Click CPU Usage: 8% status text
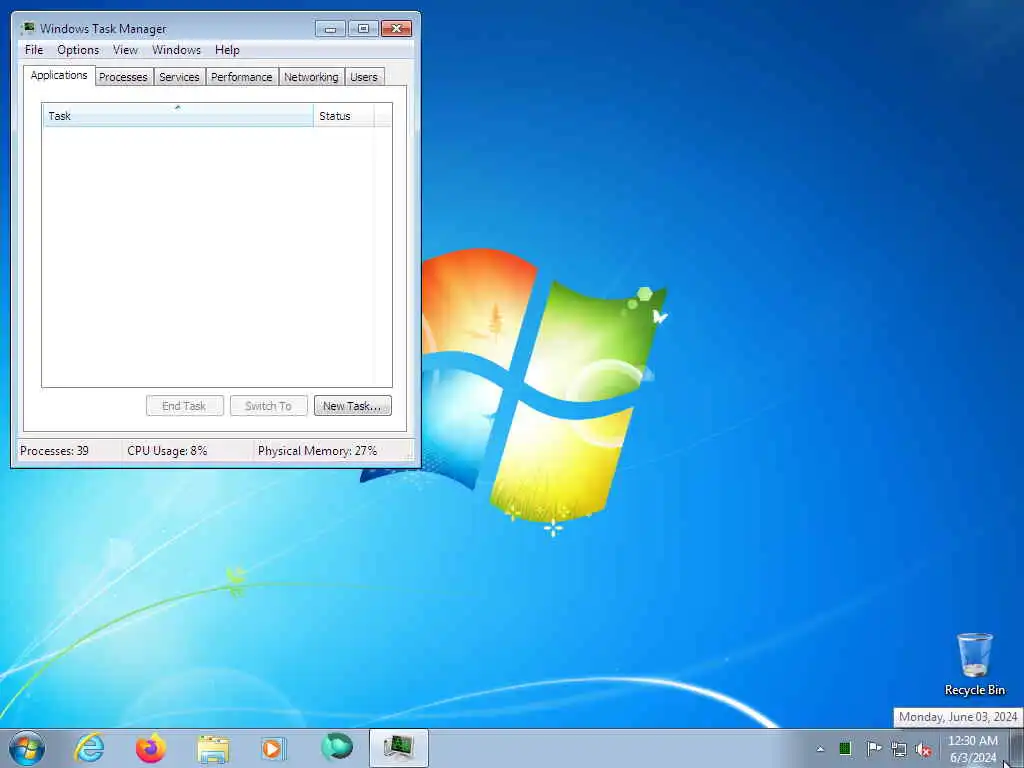The image size is (1024, 768). pos(167,451)
